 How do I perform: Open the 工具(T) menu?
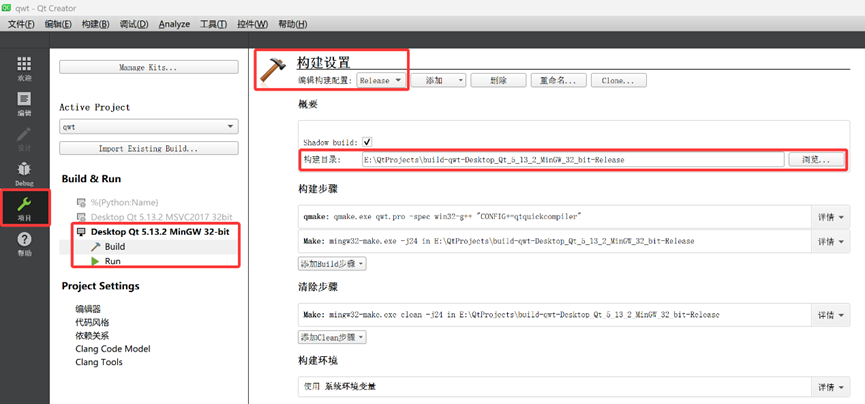[213, 24]
